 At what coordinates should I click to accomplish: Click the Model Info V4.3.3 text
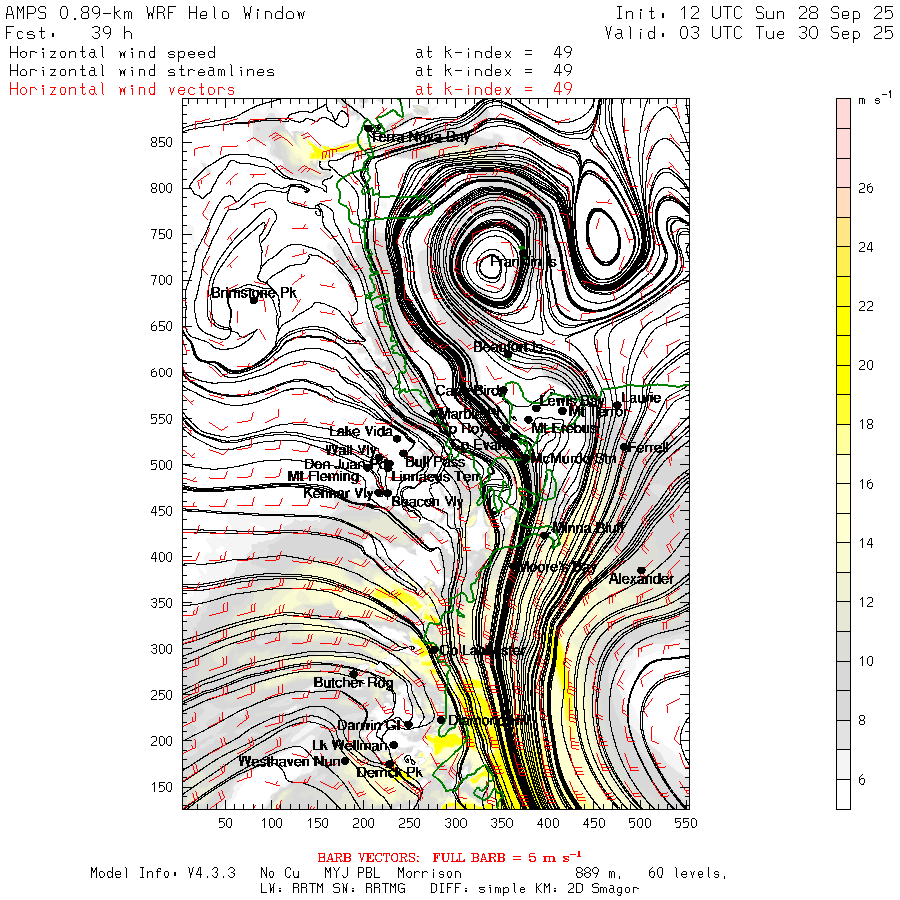pos(163,873)
